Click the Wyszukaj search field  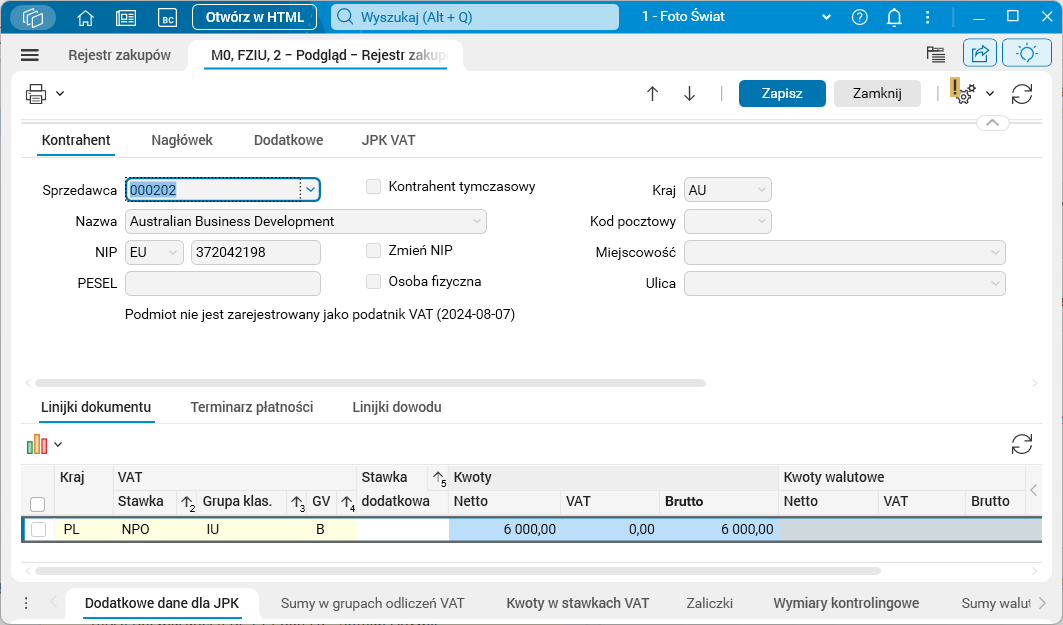tap(475, 17)
